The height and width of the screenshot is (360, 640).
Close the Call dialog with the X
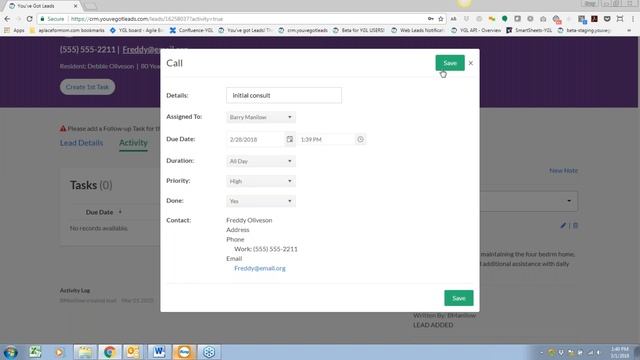click(x=471, y=63)
